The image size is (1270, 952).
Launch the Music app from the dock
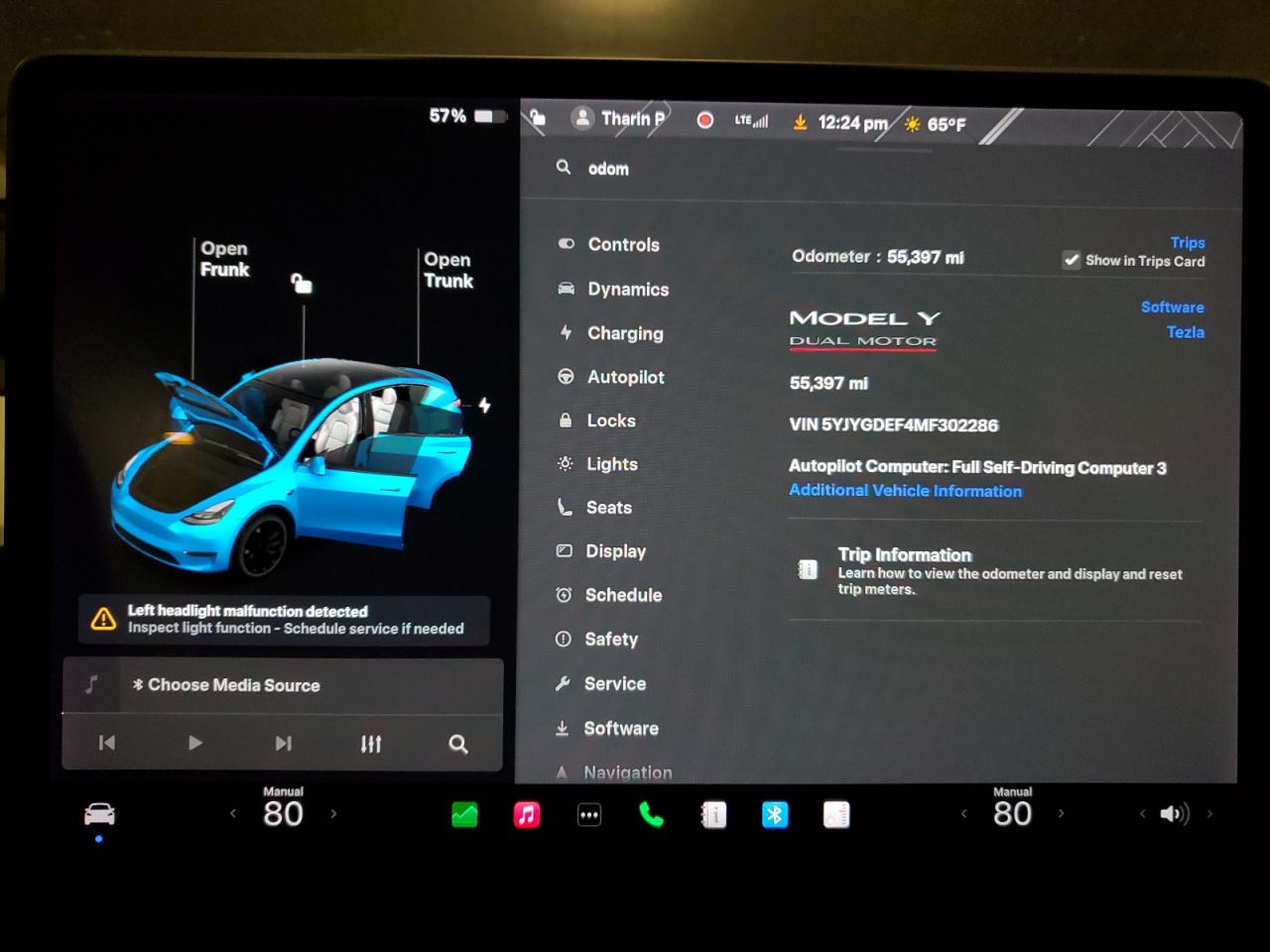coord(527,814)
